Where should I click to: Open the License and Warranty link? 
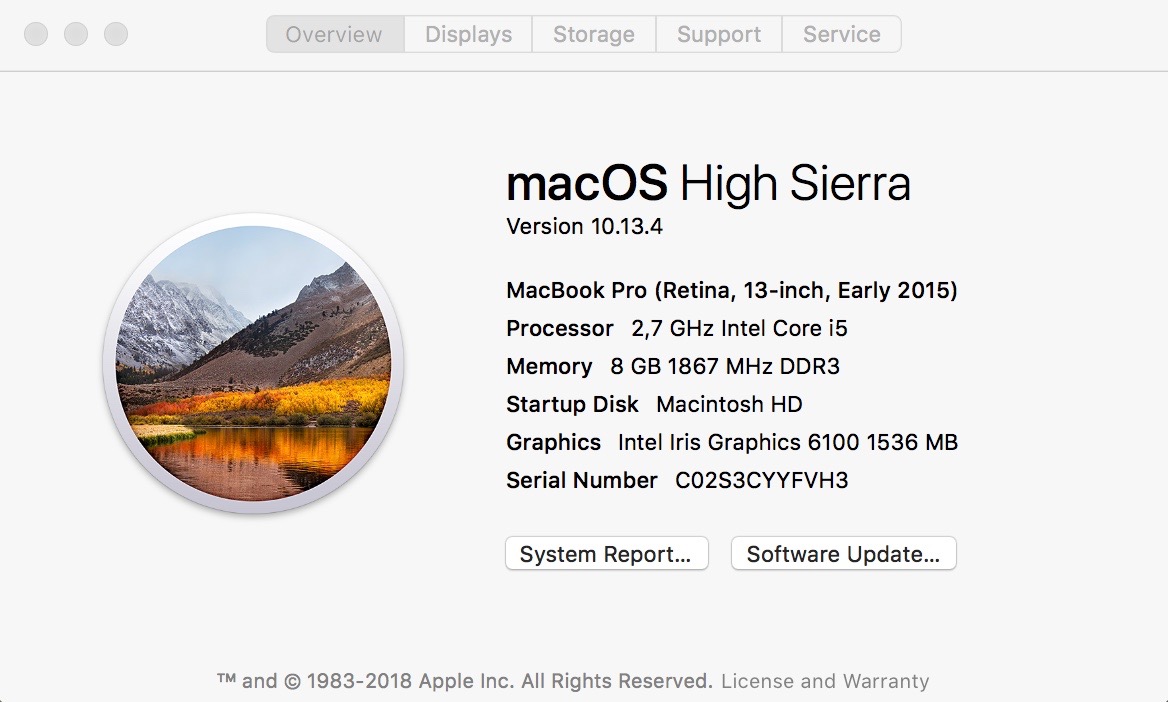[825, 681]
